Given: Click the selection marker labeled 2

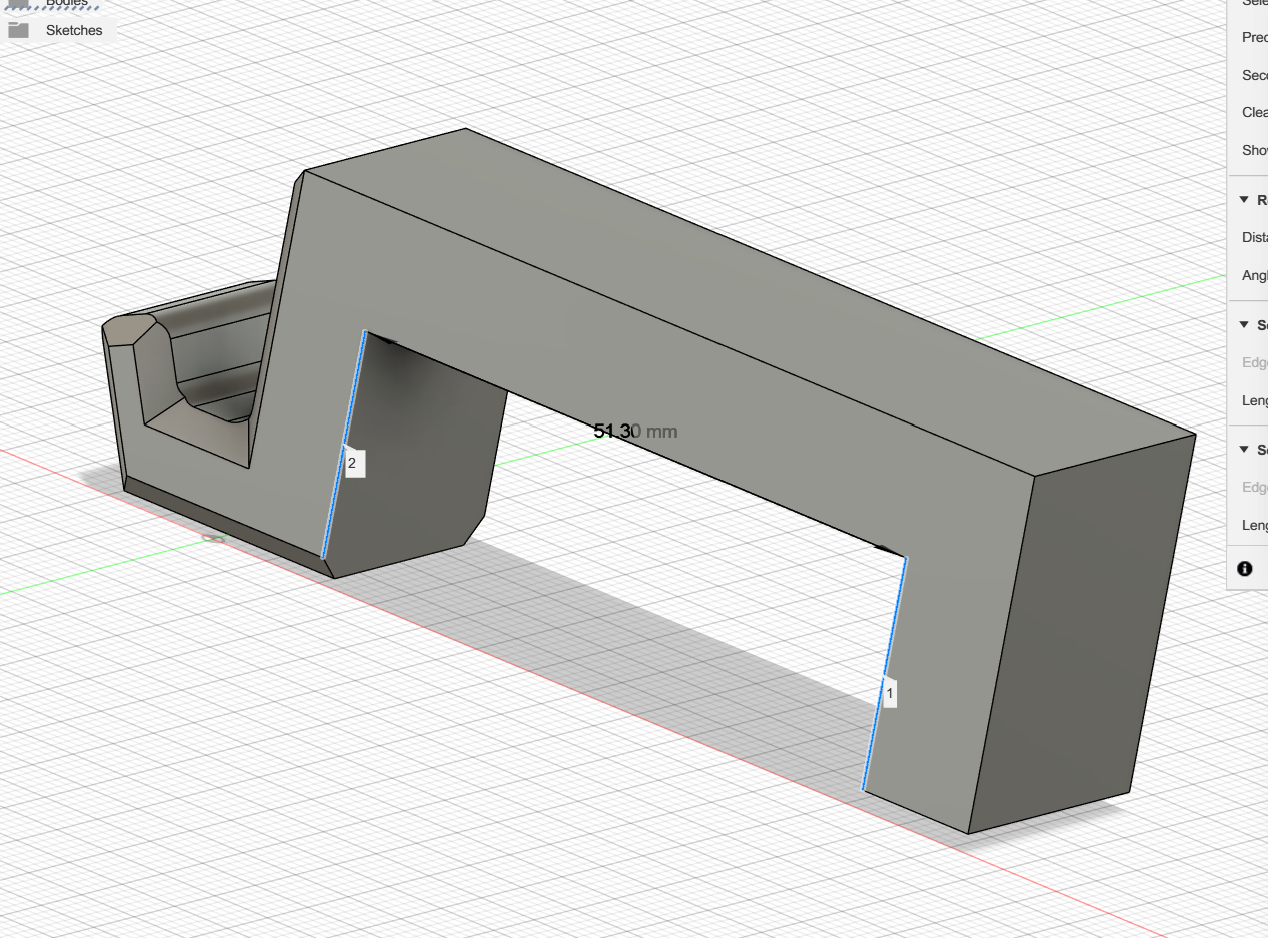Looking at the screenshot, I should 352,463.
